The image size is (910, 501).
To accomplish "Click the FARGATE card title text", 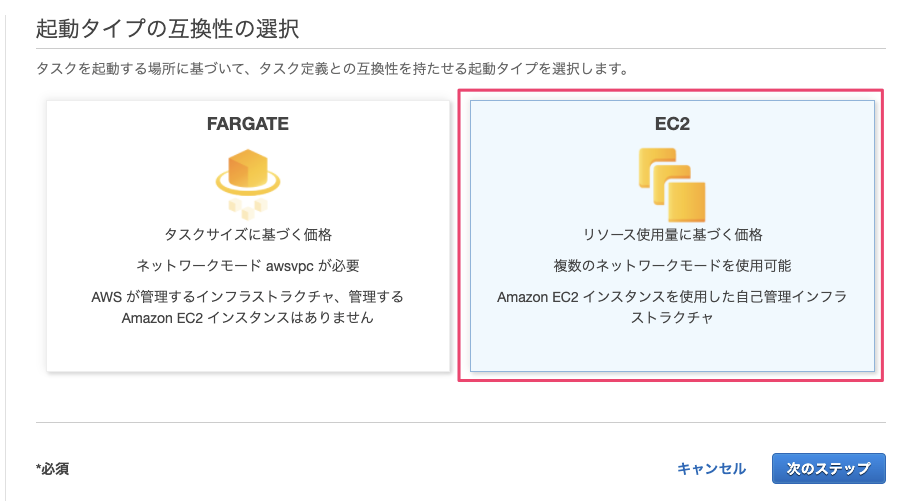I will tap(248, 124).
